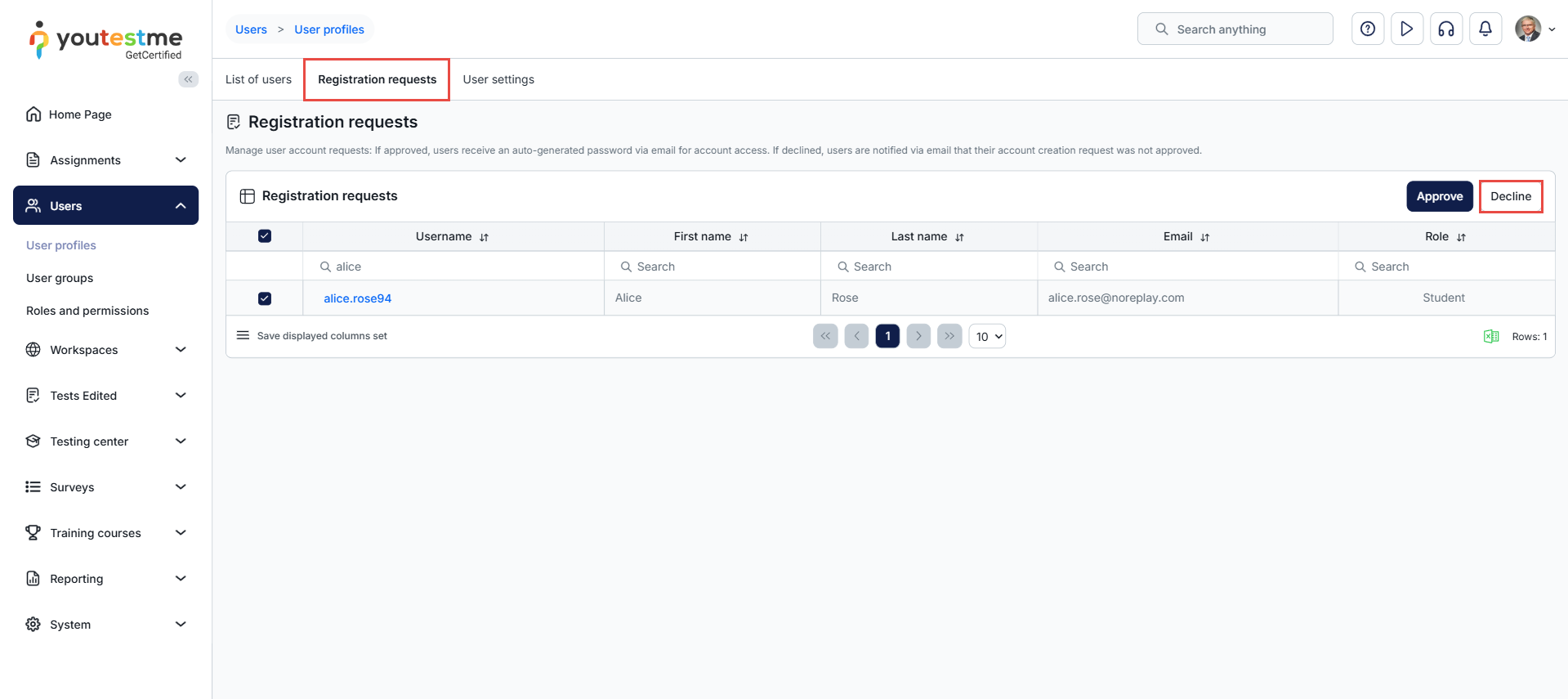Sort by Username column sort icon
Viewport: 1568px width, 699px height.
point(485,237)
